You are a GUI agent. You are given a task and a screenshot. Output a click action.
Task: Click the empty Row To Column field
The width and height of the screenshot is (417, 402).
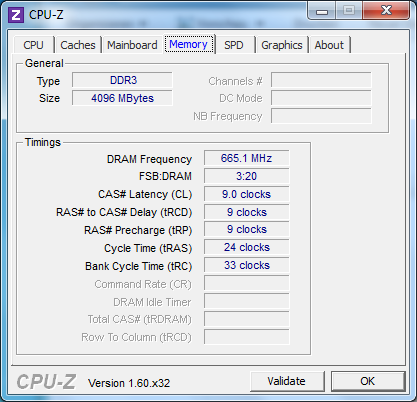pyautogui.click(x=247, y=337)
